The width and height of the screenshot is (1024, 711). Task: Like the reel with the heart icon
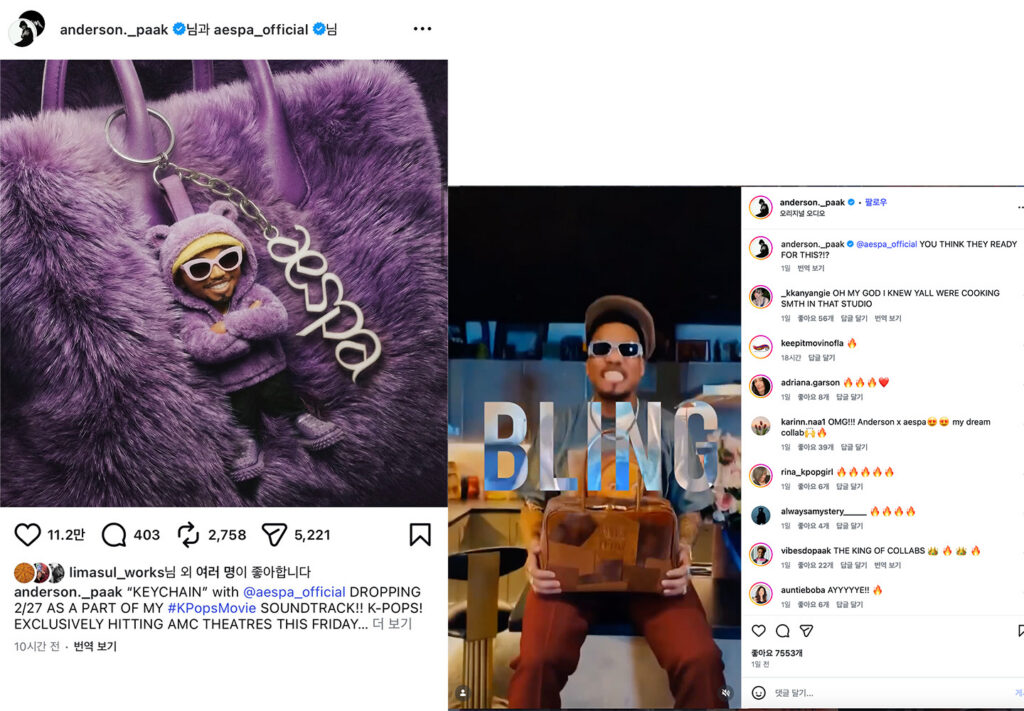point(759,631)
